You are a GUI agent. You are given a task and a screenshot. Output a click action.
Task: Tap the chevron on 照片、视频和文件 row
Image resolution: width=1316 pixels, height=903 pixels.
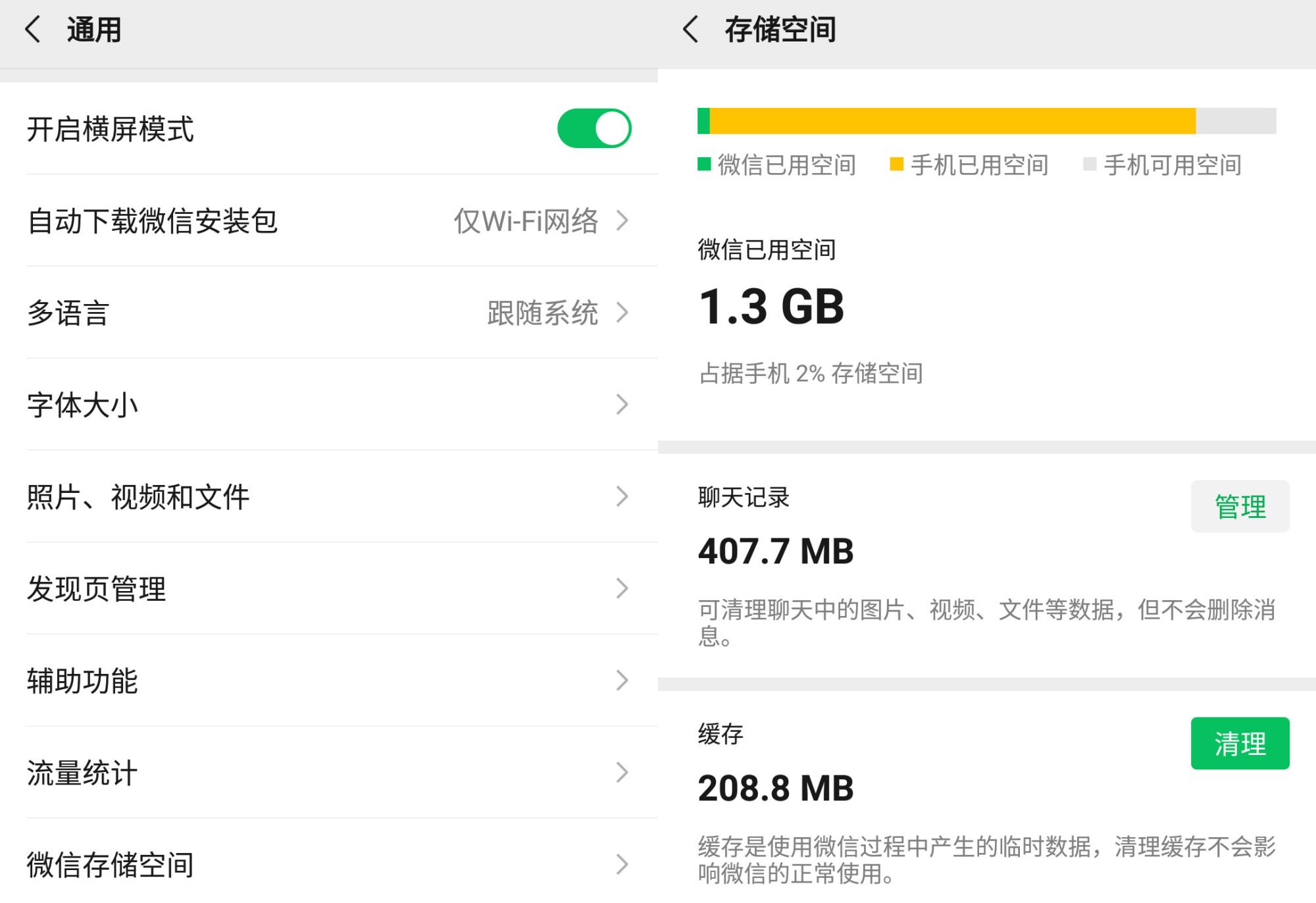pos(622,497)
